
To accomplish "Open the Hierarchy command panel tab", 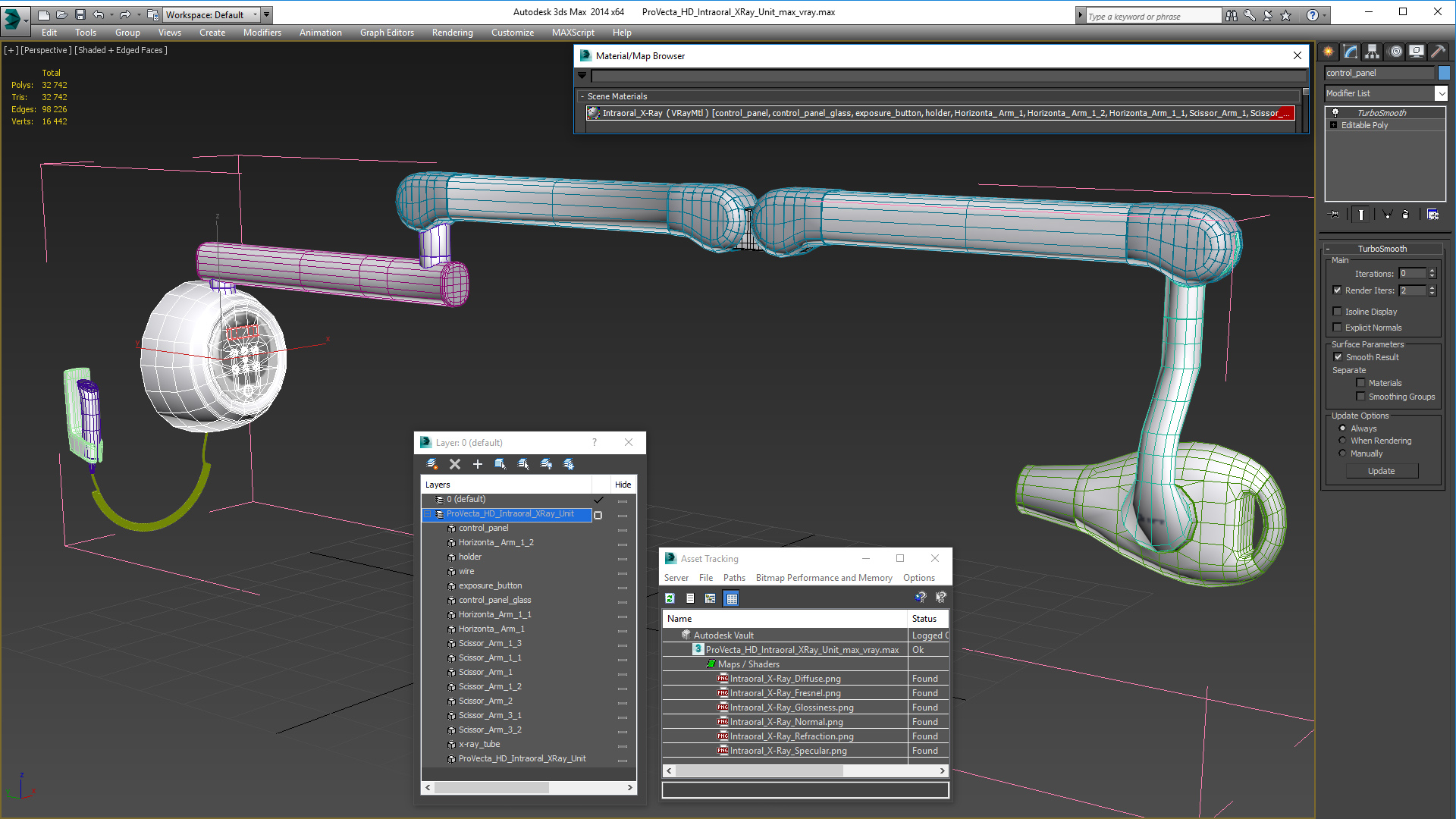I will click(1373, 52).
